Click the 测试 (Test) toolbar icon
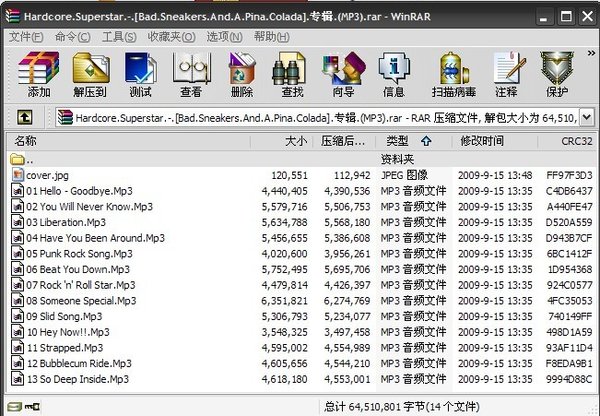This screenshot has height=416, width=600. (x=140, y=68)
